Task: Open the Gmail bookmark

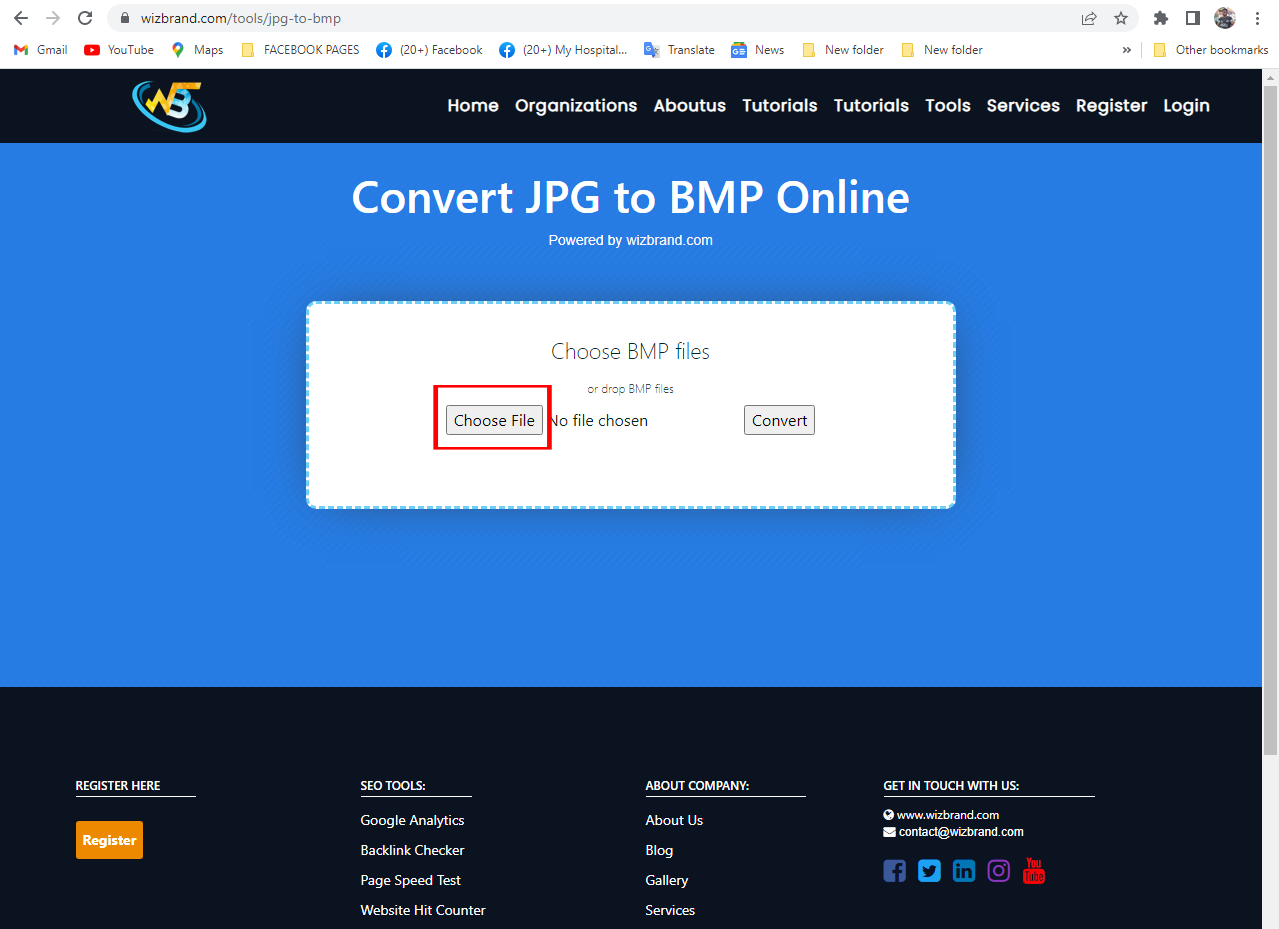Action: pos(39,49)
